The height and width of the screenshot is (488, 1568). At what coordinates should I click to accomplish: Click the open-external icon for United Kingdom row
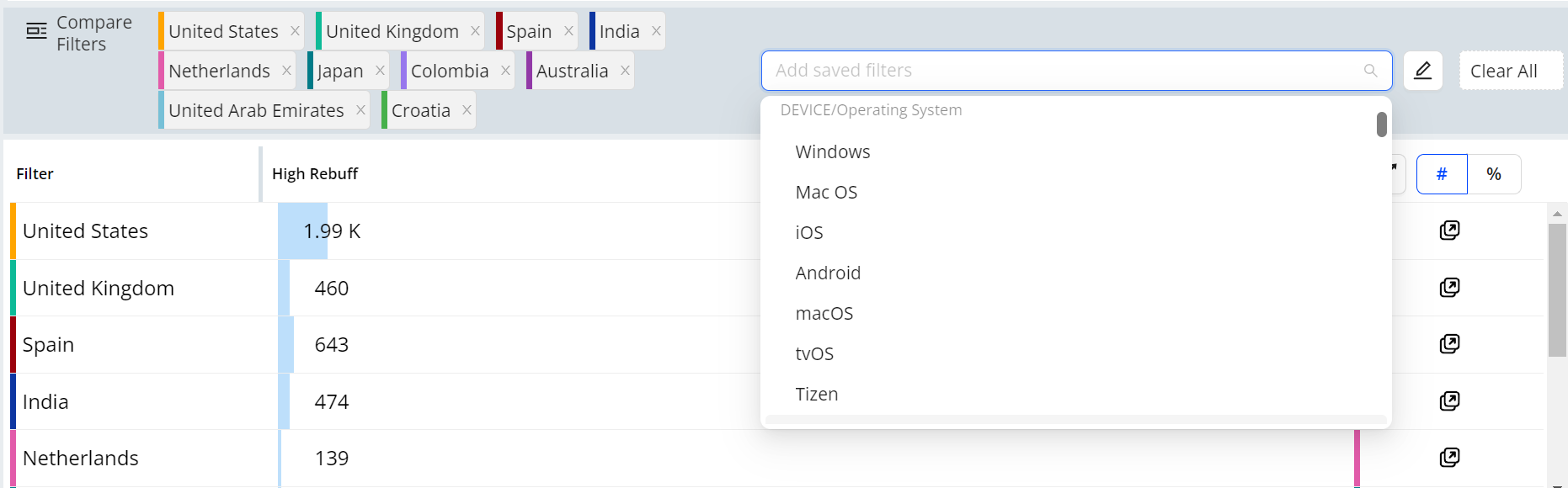(x=1449, y=288)
